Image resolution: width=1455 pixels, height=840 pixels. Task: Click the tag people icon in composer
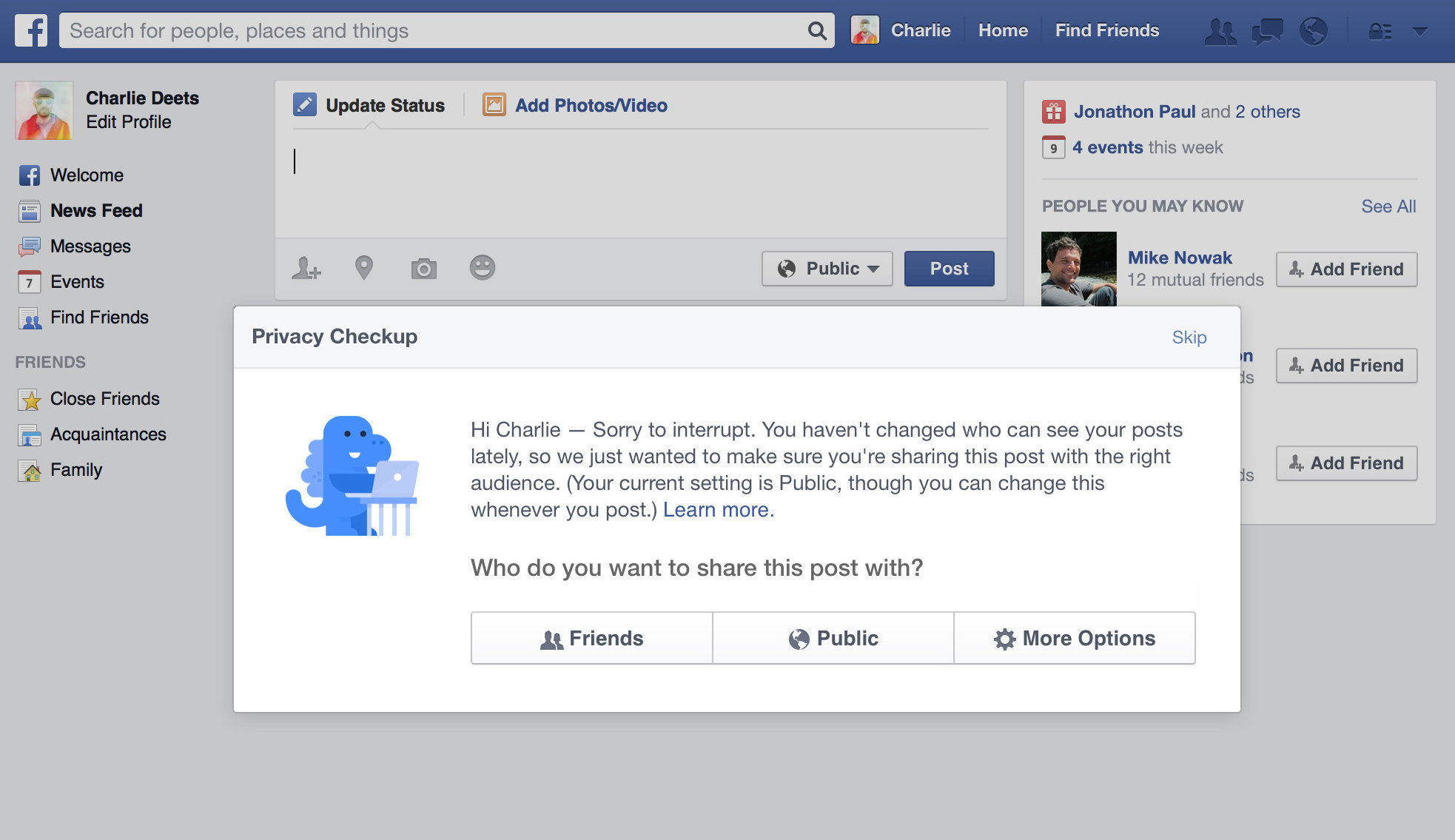pos(306,268)
